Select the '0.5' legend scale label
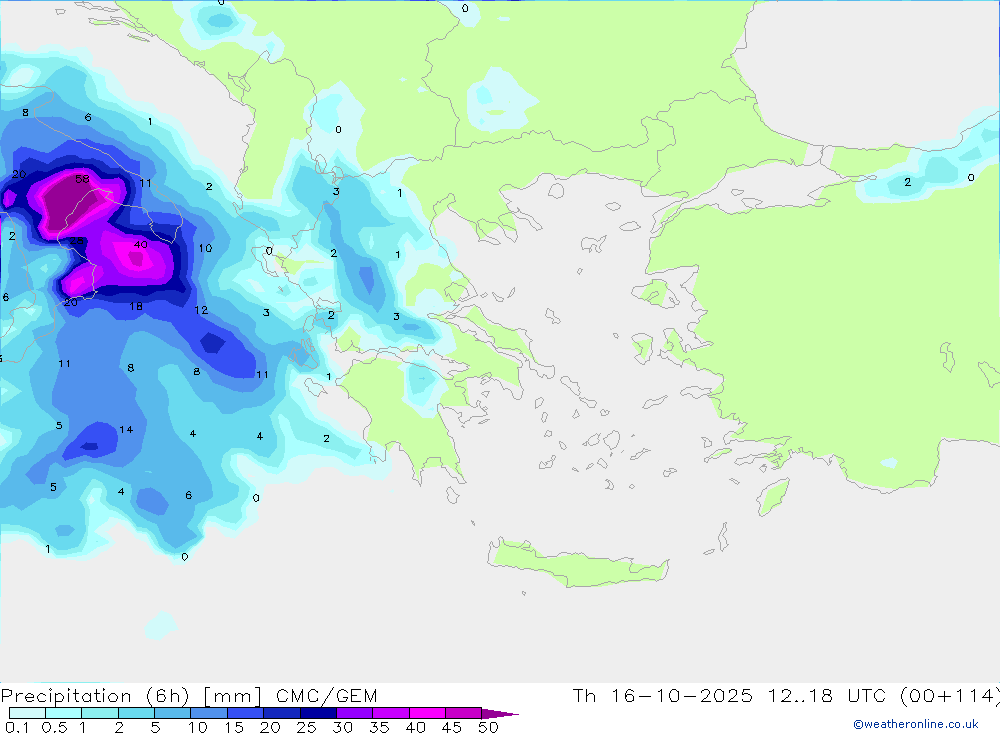Screen dimensions: 1000x733 point(54,727)
